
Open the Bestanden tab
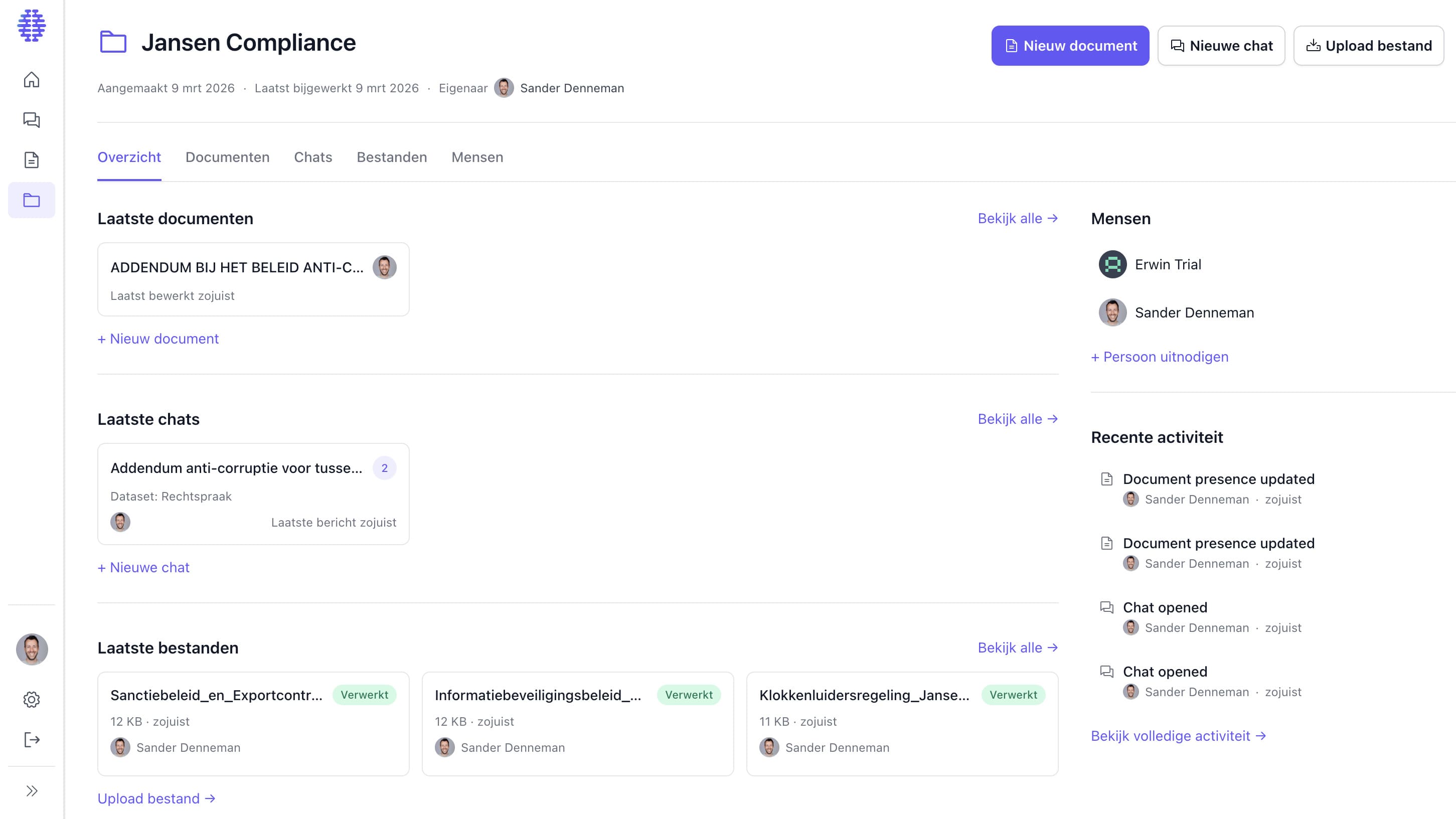tap(392, 157)
